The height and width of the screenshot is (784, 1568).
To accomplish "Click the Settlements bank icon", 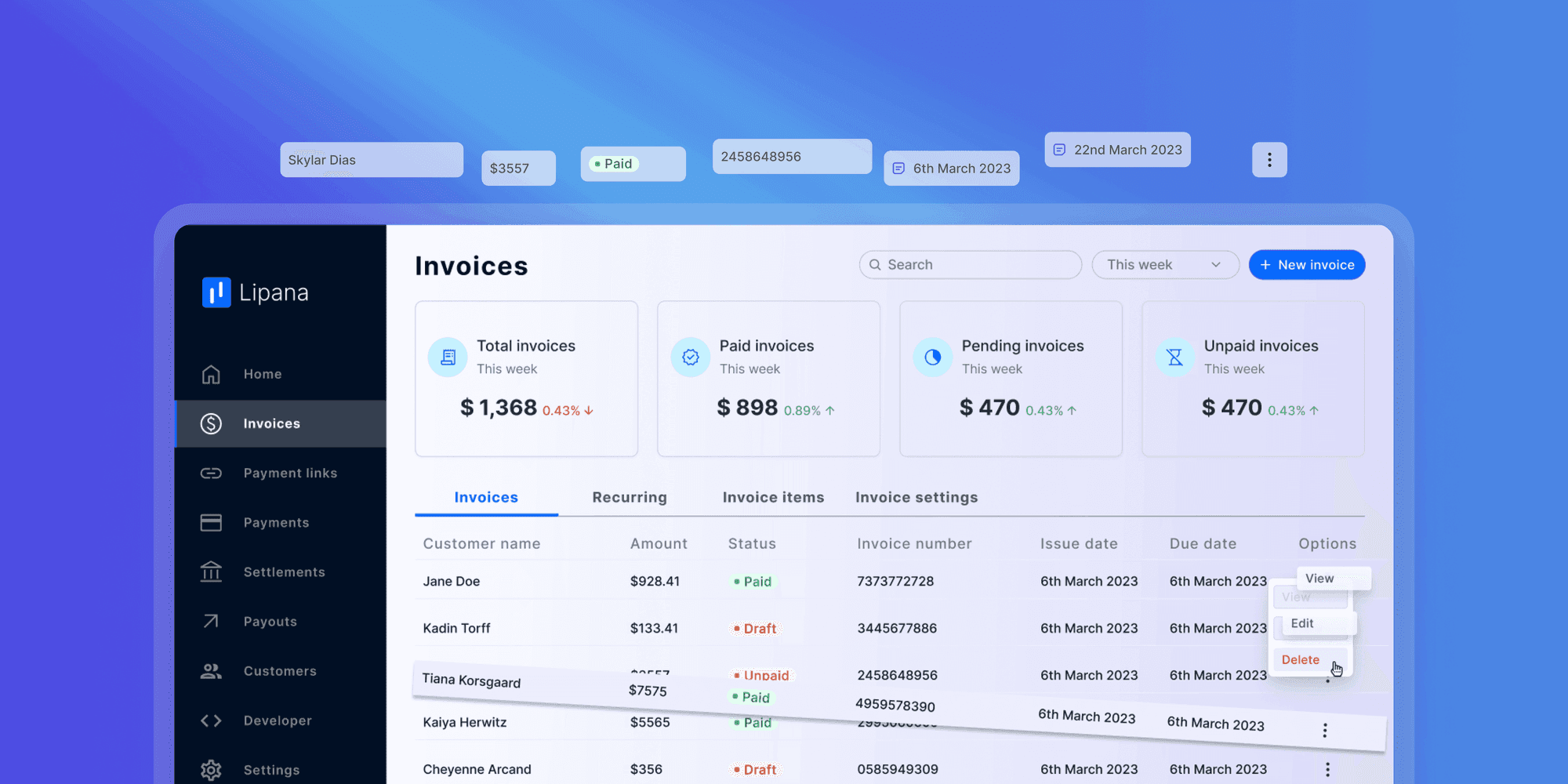I will click(x=210, y=572).
